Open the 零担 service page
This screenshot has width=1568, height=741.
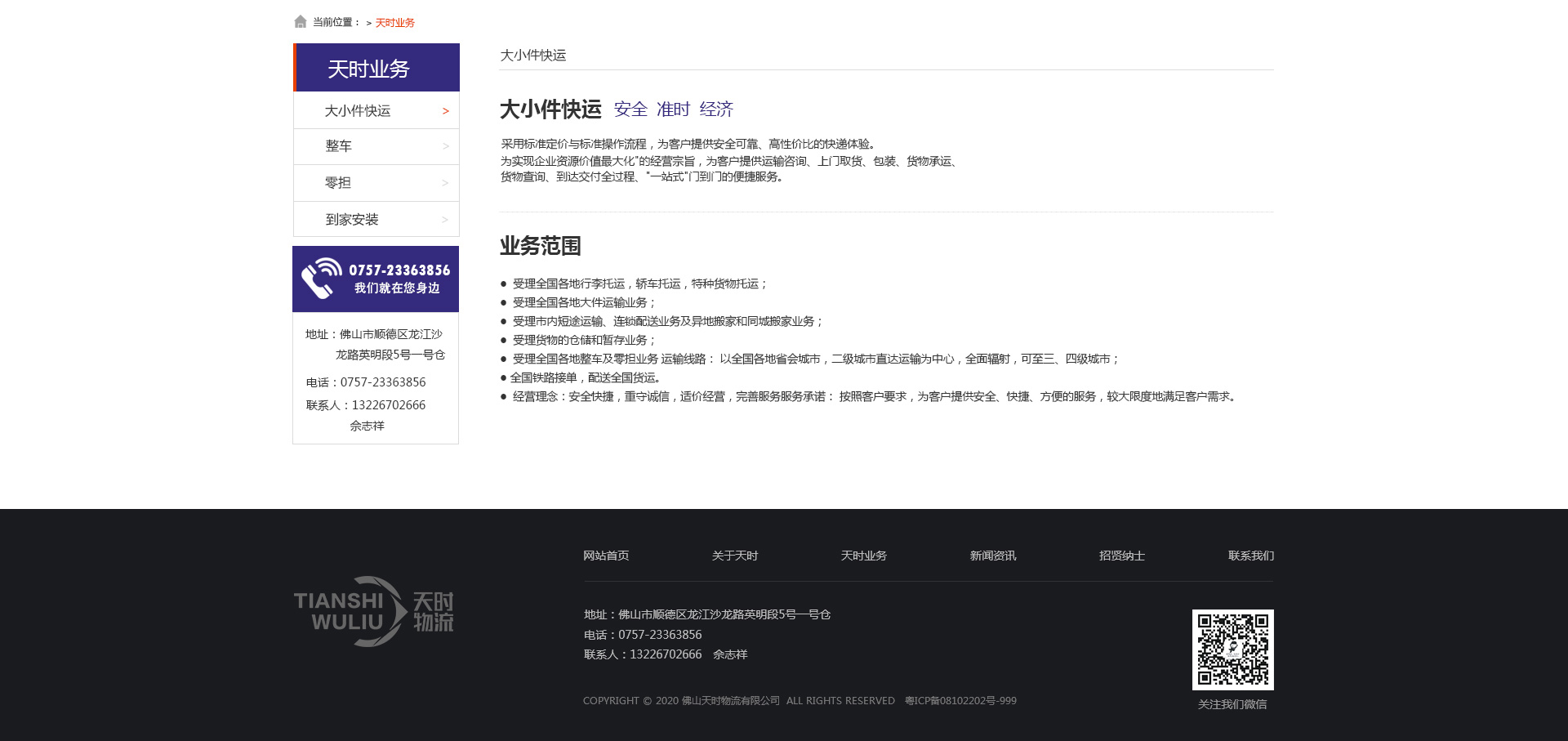(x=338, y=183)
